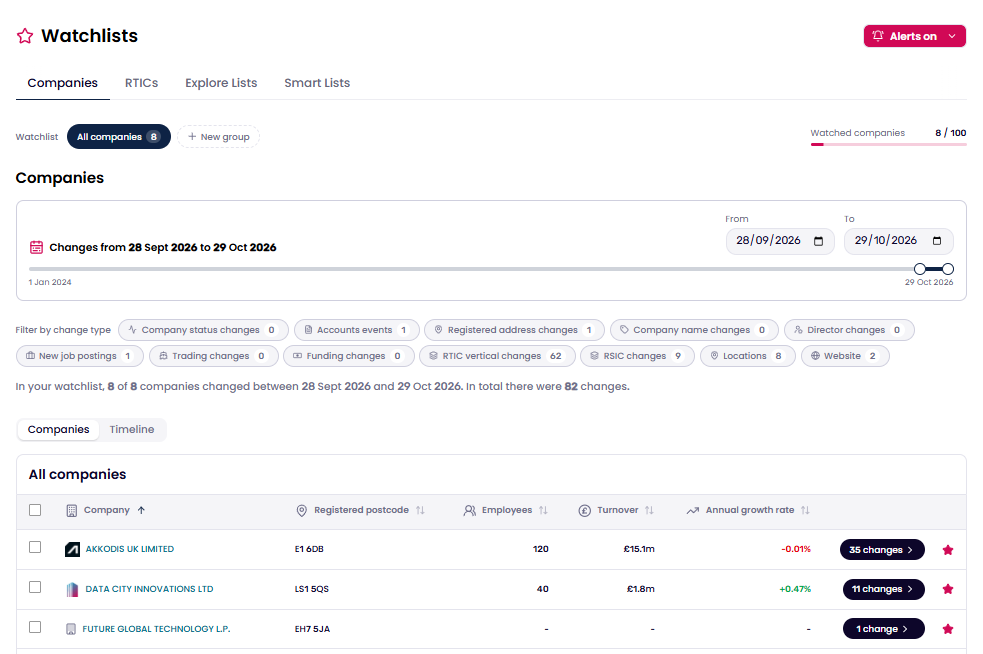983x654 pixels.
Task: Expand 1 change for Future Global Technology
Action: tap(883, 629)
